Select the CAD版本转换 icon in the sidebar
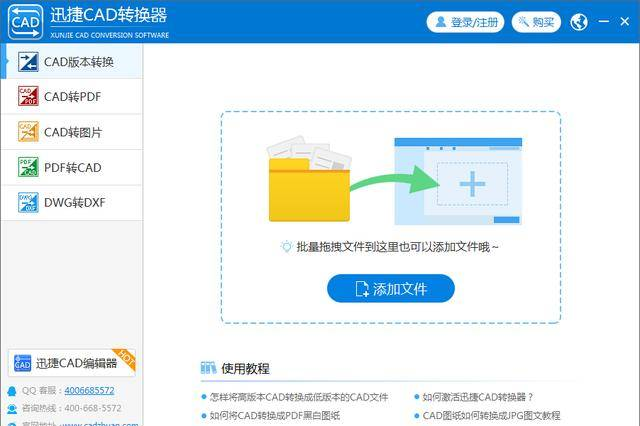Screen dimensions: 640x426 click(28, 62)
